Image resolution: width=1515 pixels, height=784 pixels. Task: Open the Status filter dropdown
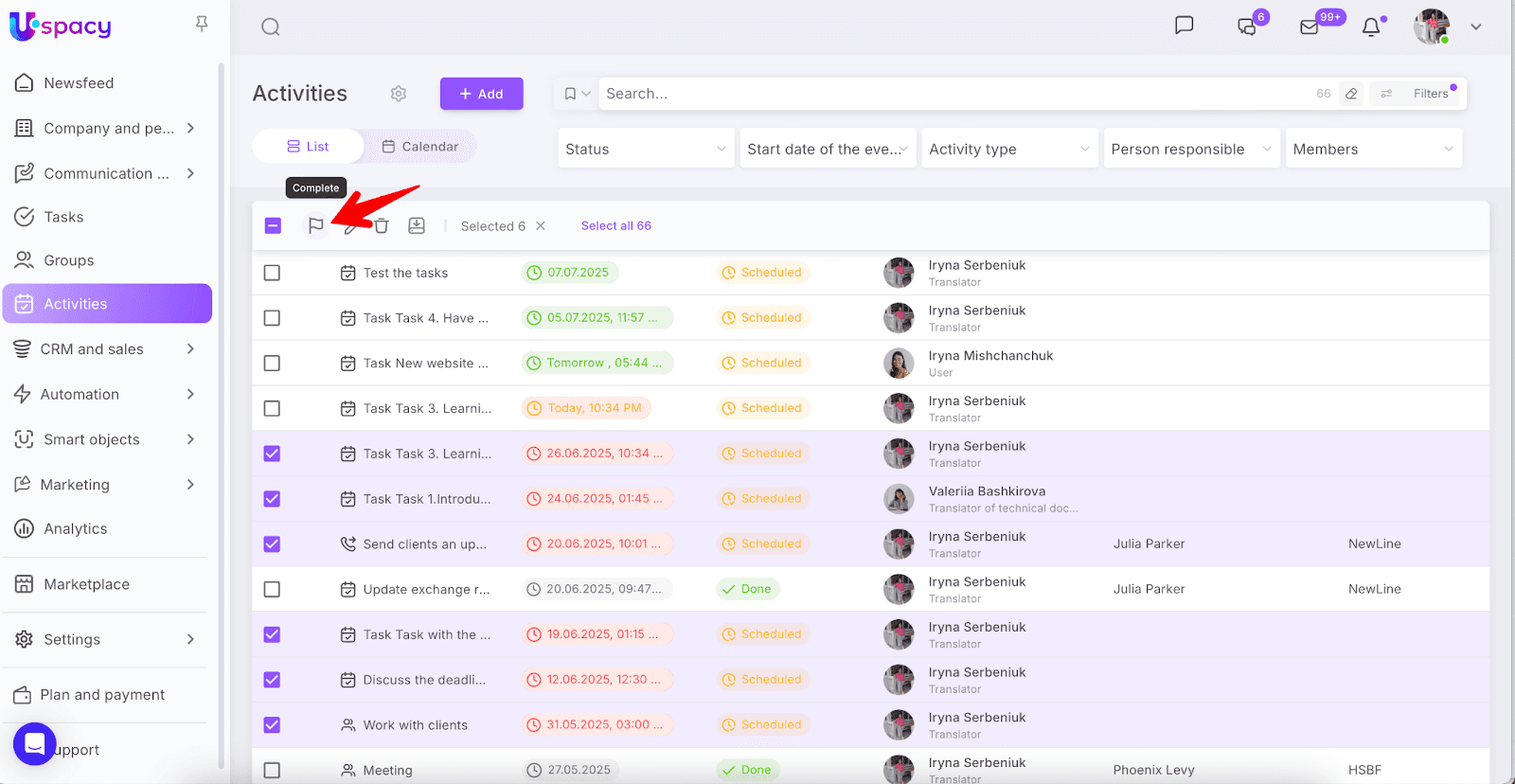(646, 149)
